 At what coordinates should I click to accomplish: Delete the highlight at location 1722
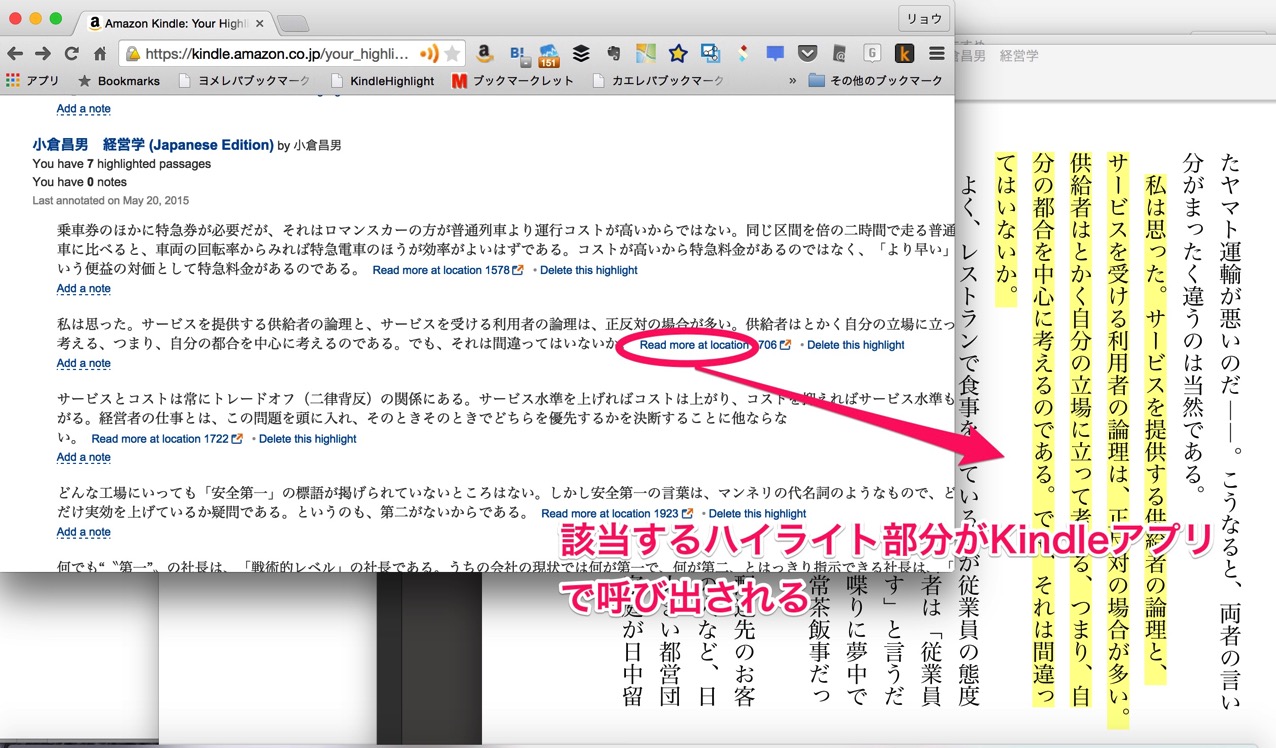(307, 439)
